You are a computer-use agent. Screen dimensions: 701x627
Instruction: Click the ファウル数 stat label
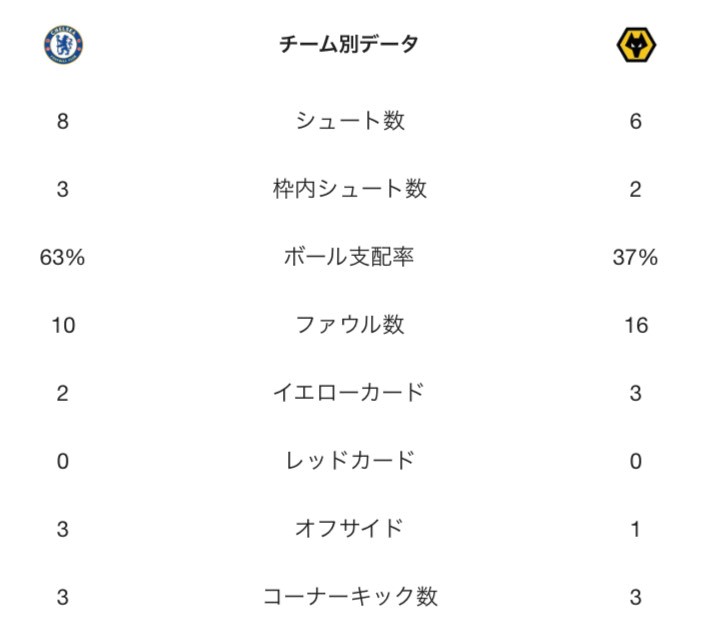coord(350,325)
